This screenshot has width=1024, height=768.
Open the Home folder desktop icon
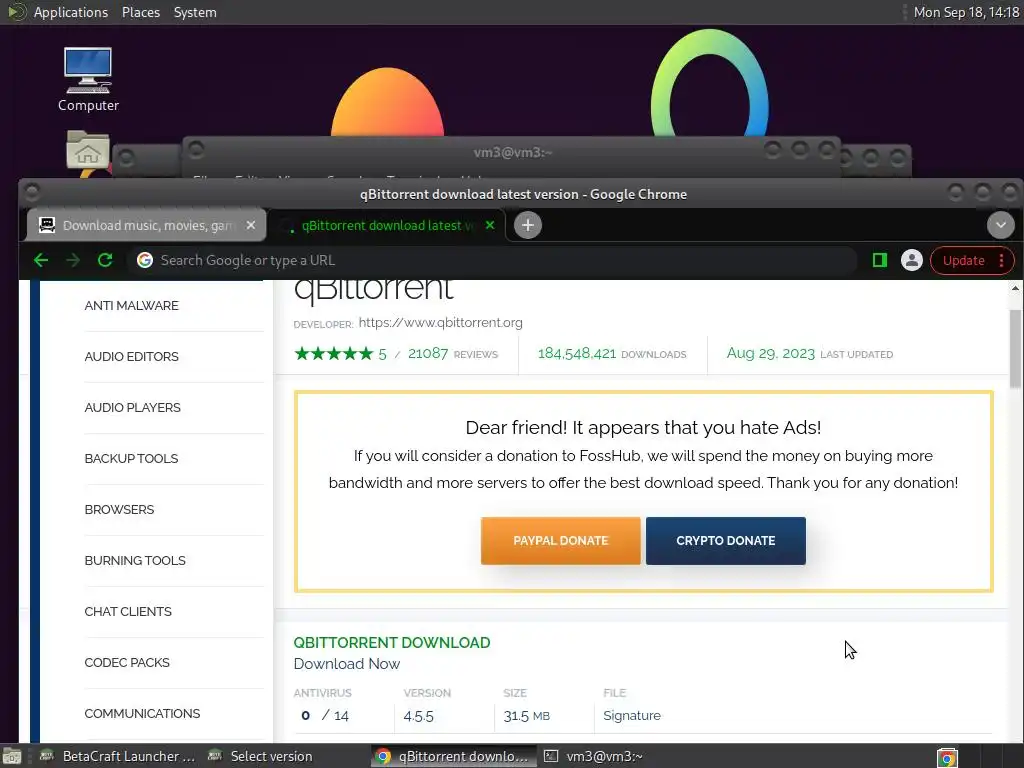coord(88,150)
